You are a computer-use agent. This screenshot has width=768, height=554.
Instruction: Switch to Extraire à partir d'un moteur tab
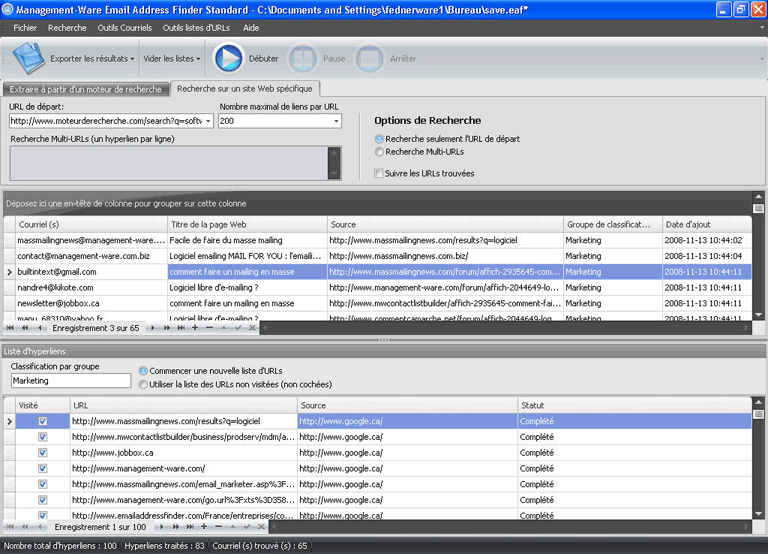click(x=85, y=89)
